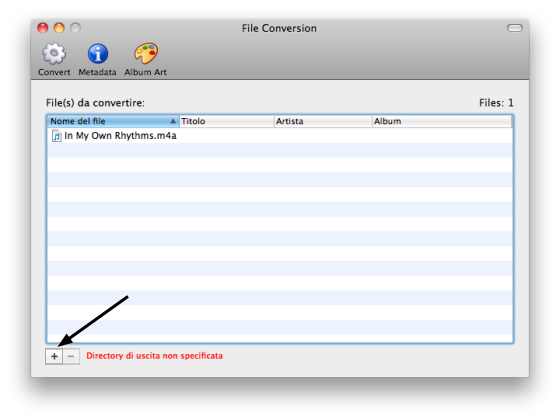Click the Metadata toolbar label
560x420 pixels.
[x=98, y=72]
